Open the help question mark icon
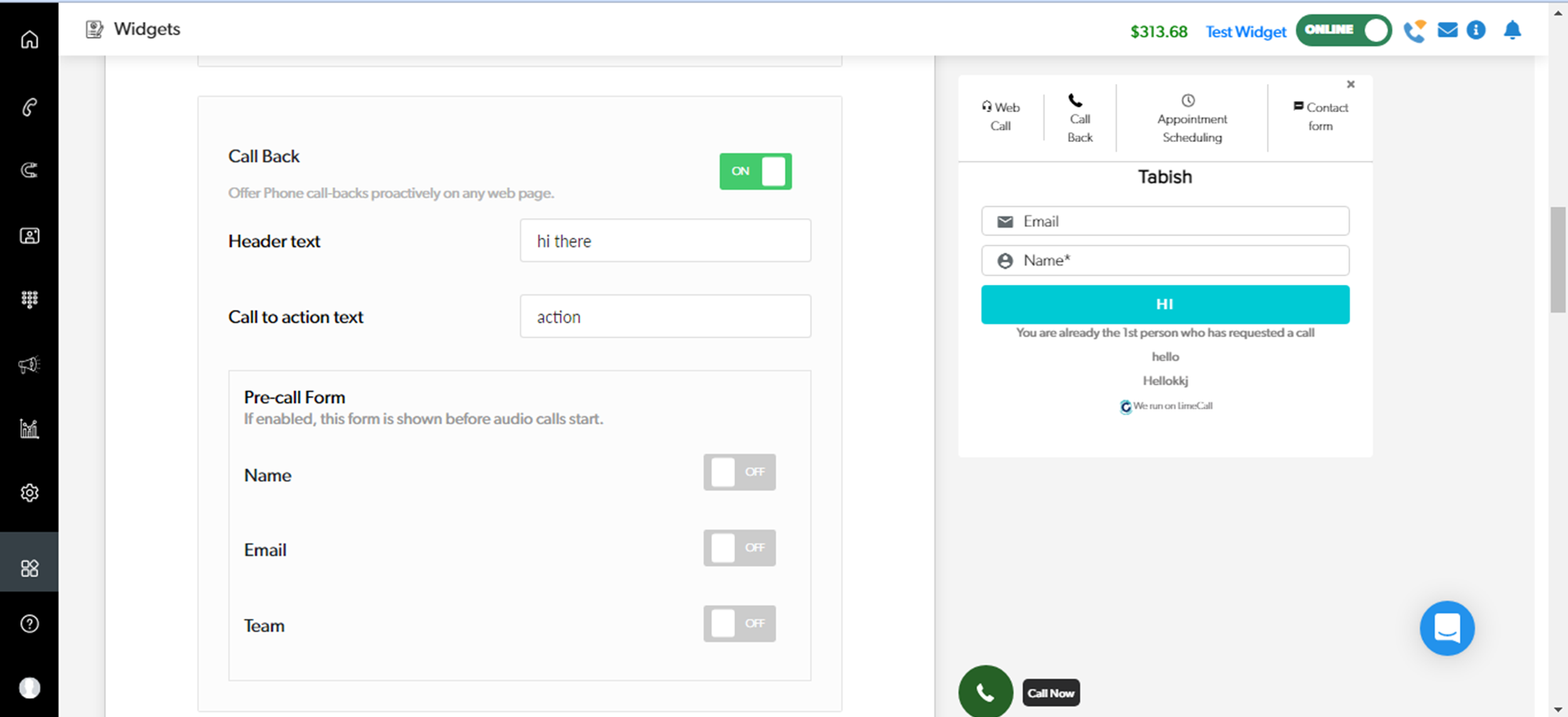Viewport: 1568px width, 717px height. [29, 624]
